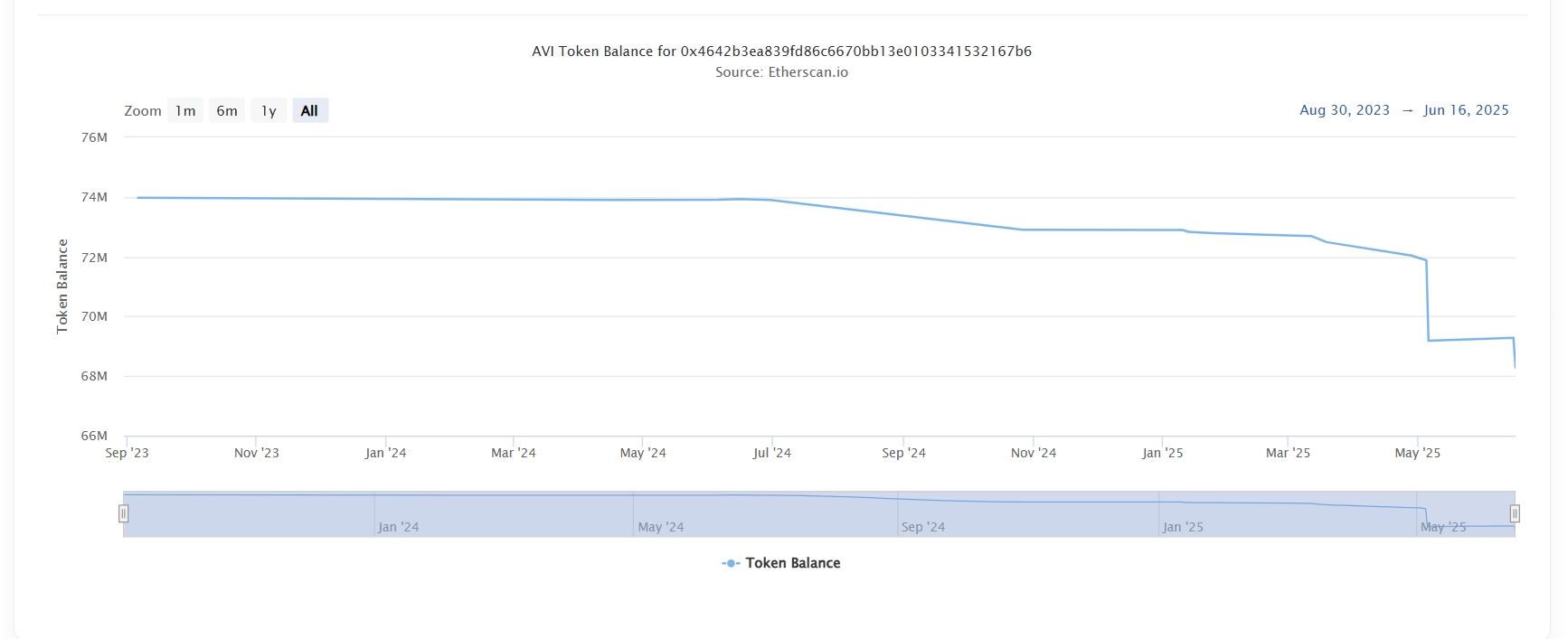Click the 68M y-axis label
This screenshot has height=639, width=1568.
coord(94,376)
